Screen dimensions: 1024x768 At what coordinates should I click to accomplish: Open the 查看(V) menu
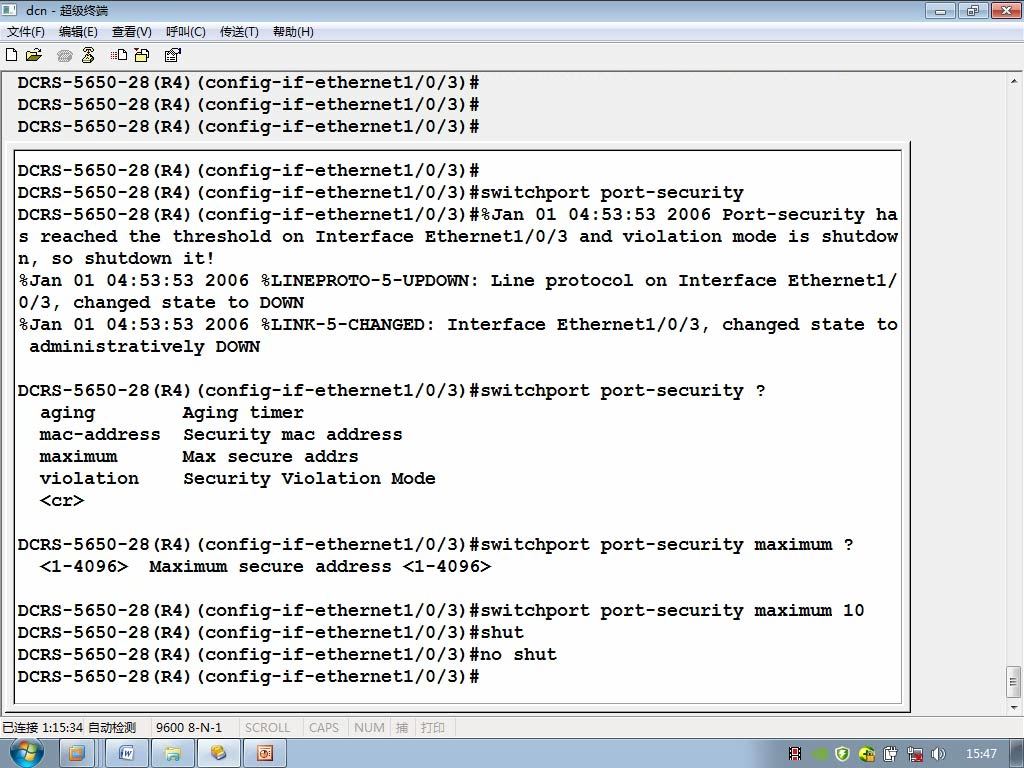click(131, 31)
